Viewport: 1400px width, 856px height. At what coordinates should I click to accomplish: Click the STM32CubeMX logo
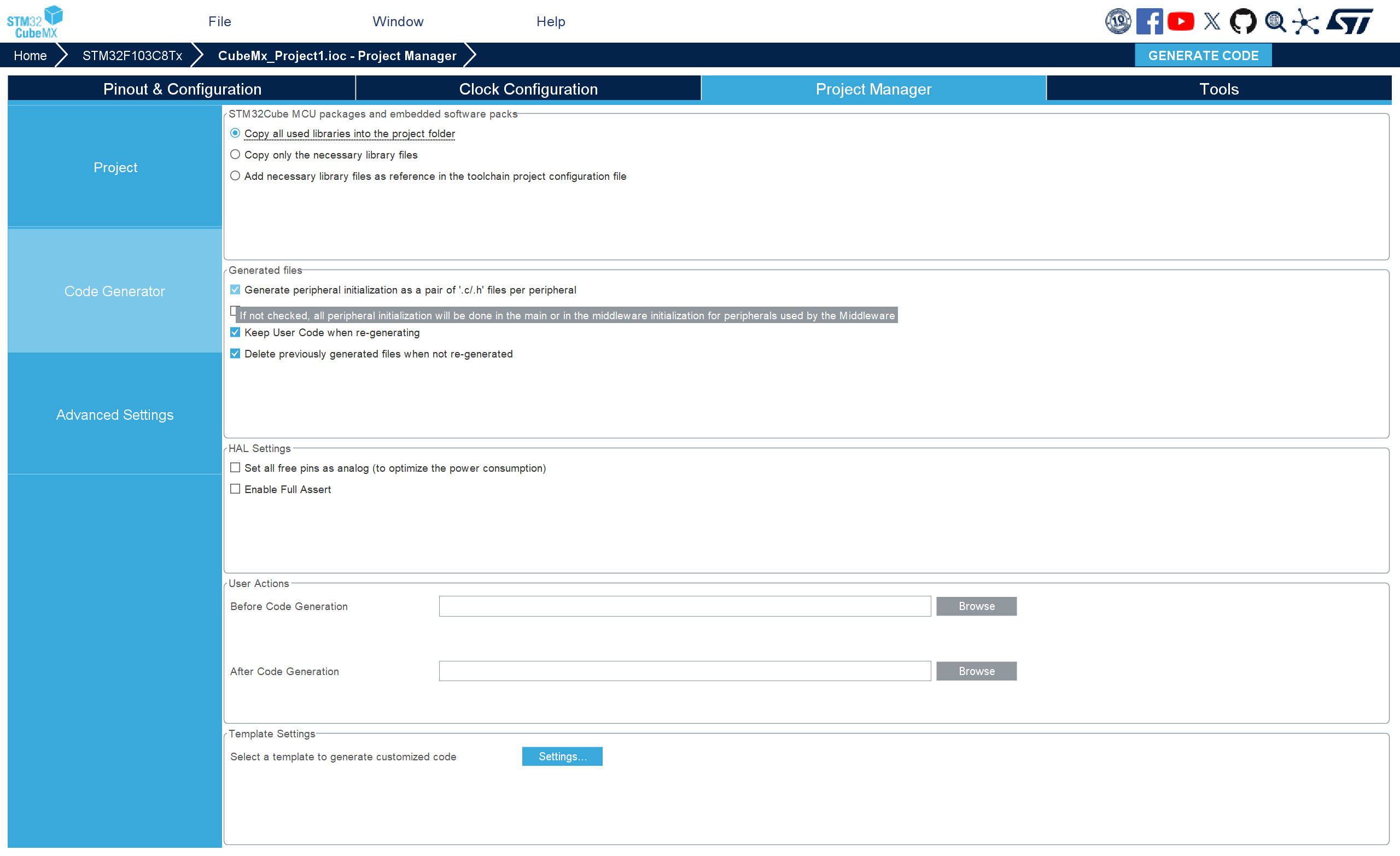34,21
